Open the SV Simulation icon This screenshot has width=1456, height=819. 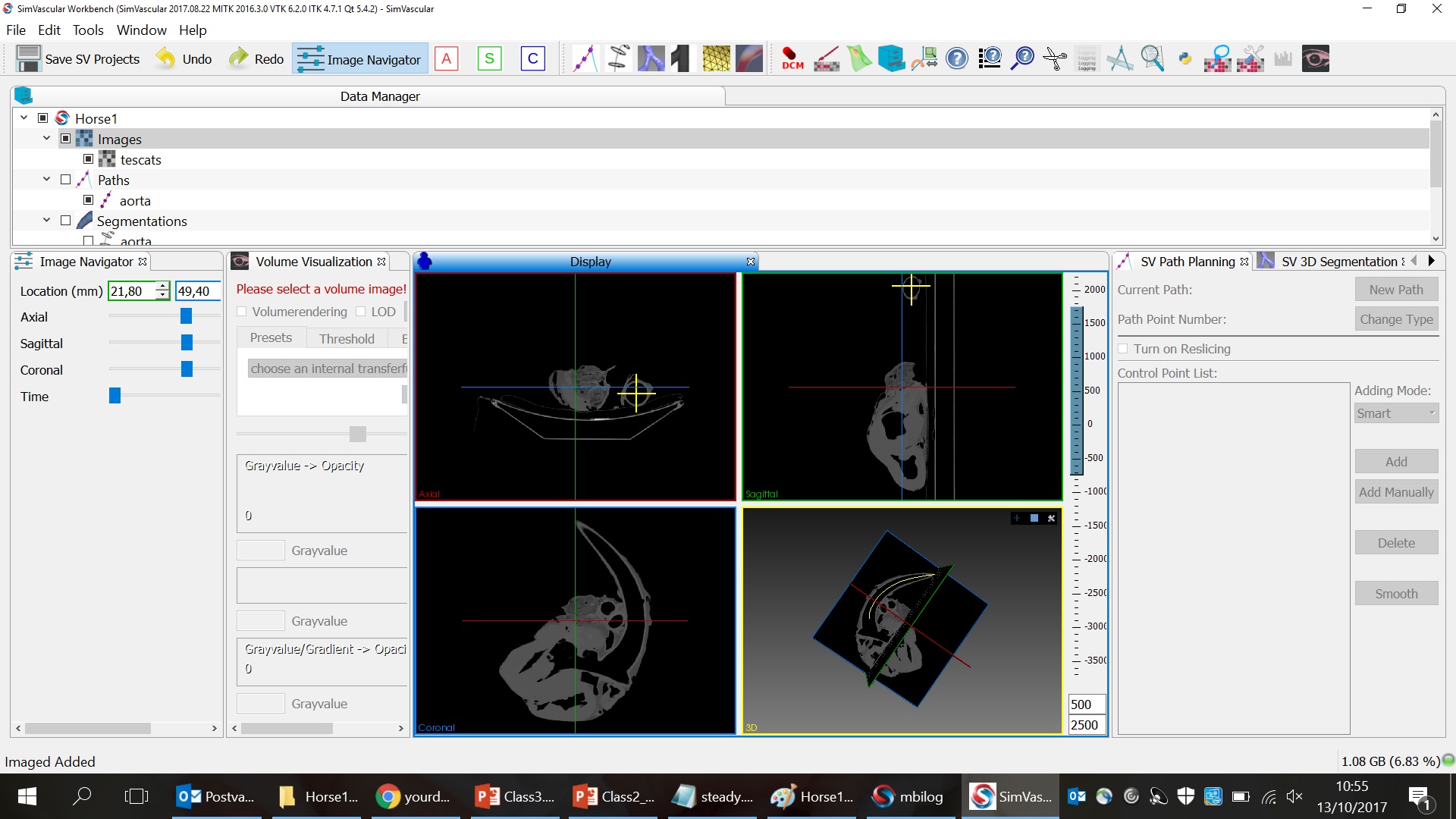coord(748,58)
